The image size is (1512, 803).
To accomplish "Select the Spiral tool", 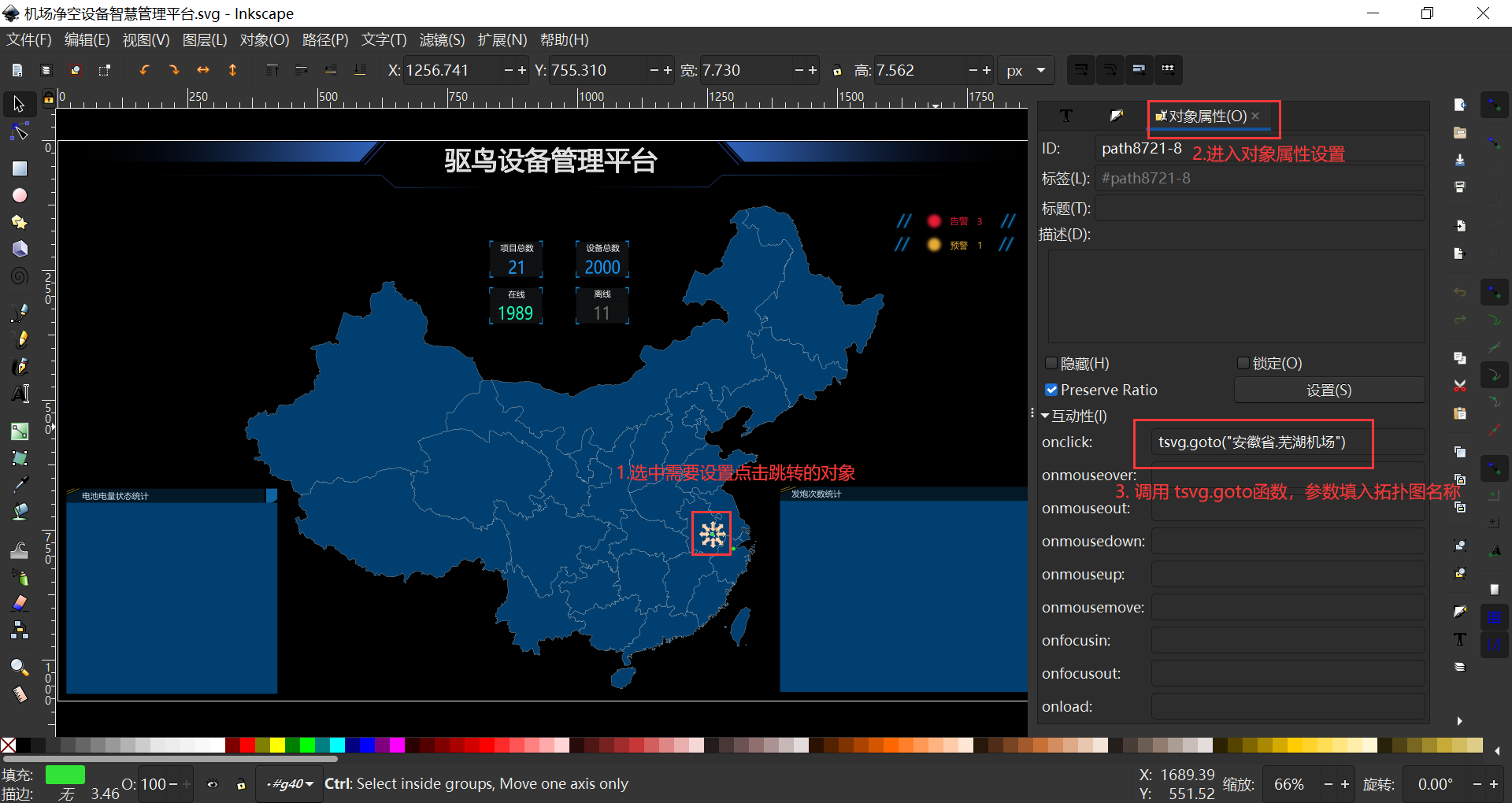I will [19, 276].
